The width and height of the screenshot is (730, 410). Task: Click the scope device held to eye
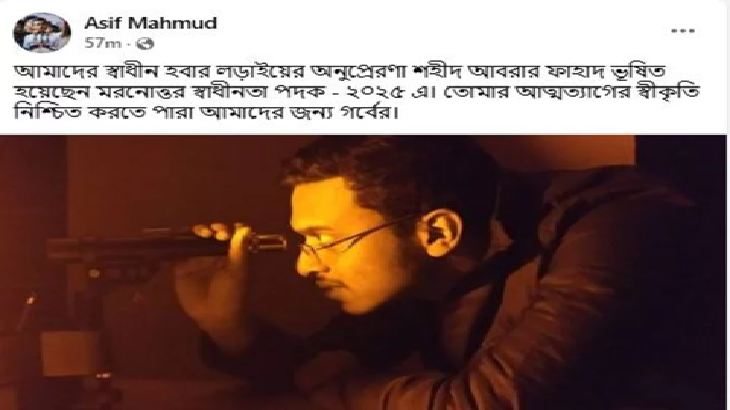165,245
